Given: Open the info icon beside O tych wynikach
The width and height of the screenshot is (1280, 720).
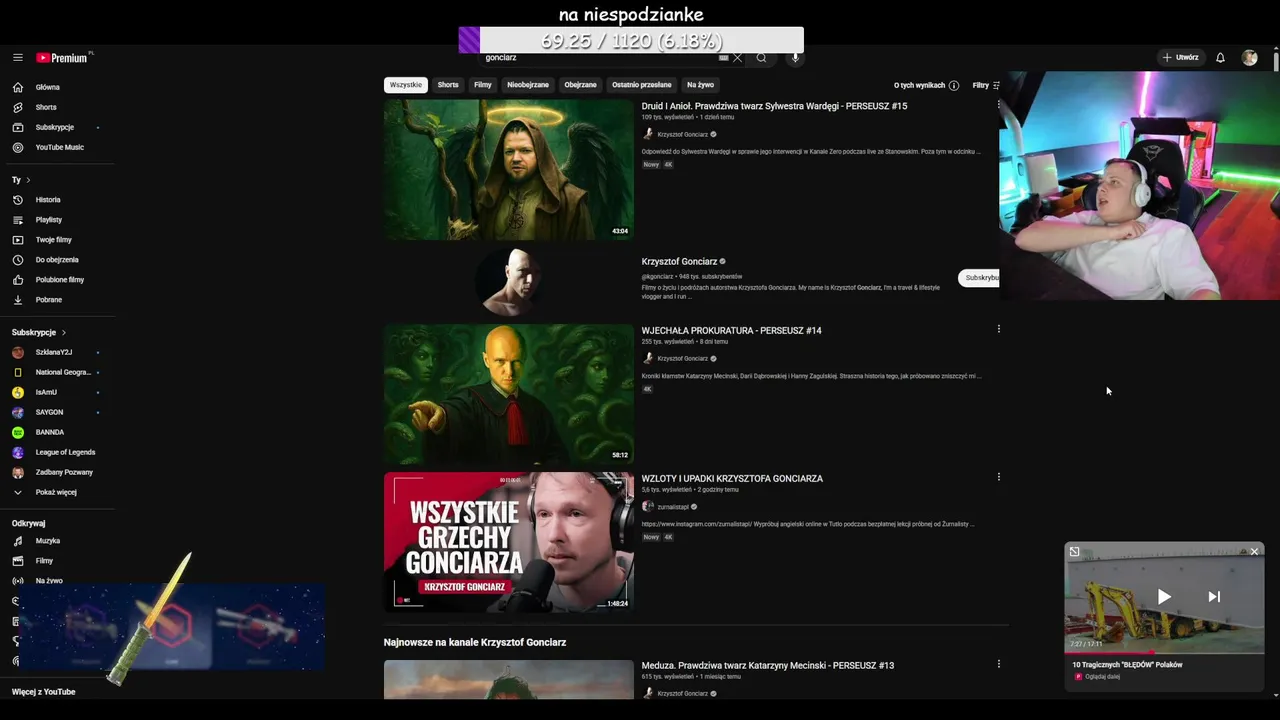Looking at the screenshot, I should click(x=954, y=86).
